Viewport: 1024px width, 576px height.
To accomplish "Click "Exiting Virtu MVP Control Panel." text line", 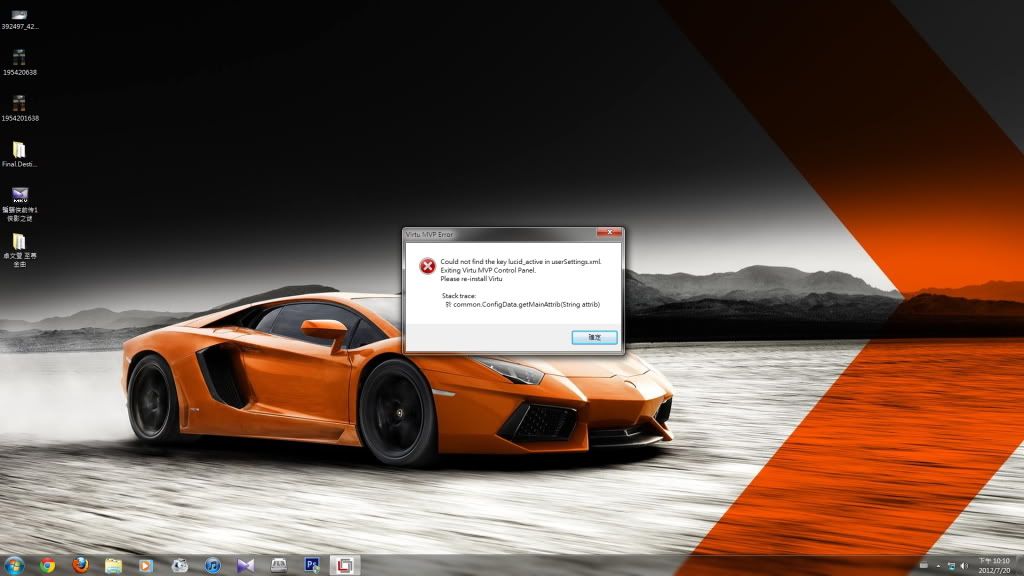I will 488,270.
